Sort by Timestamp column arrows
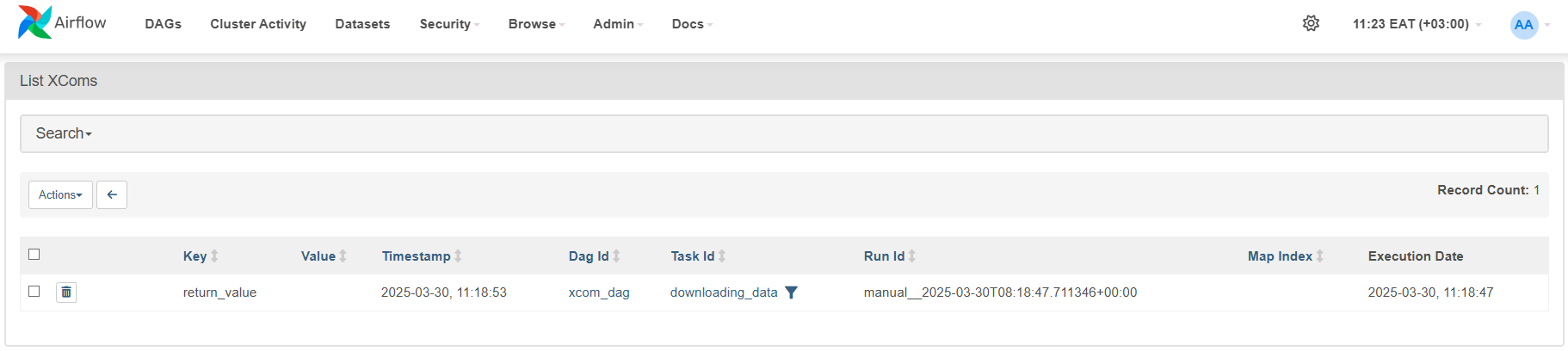The width and height of the screenshot is (1568, 351). pos(458,256)
